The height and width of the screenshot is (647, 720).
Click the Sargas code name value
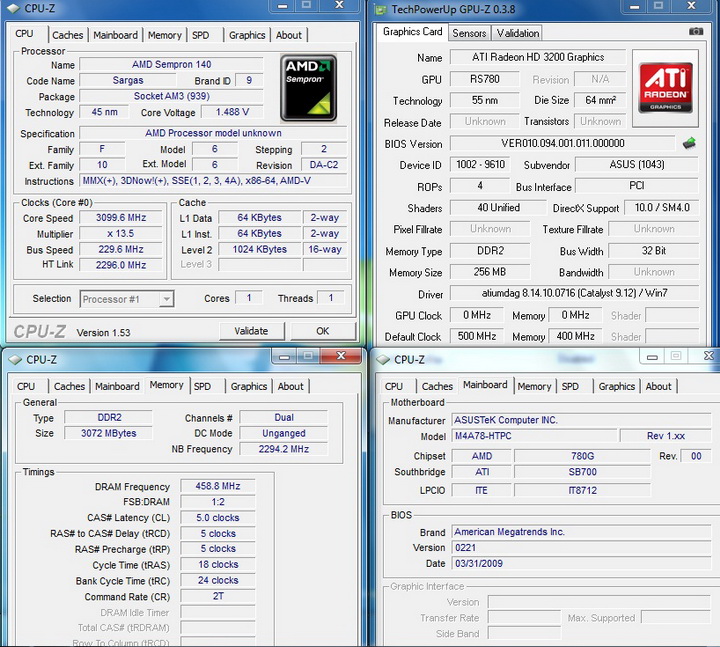[128, 80]
